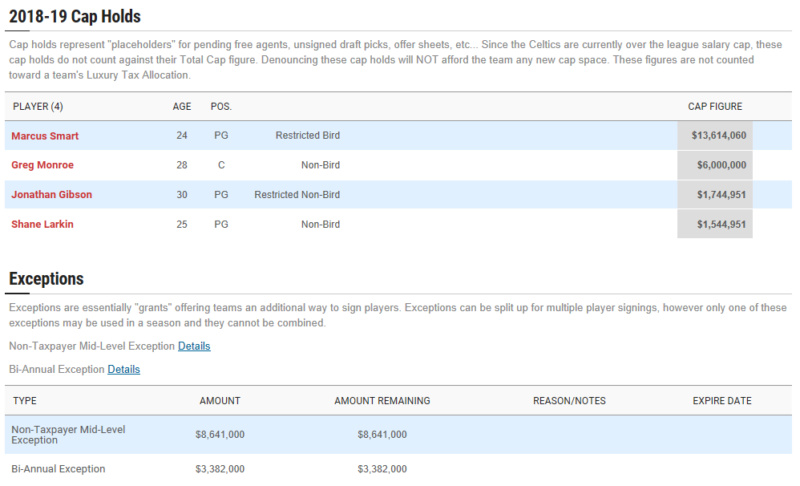This screenshot has height=486, width=800.
Task: Sort by AGE column header
Action: [182, 107]
